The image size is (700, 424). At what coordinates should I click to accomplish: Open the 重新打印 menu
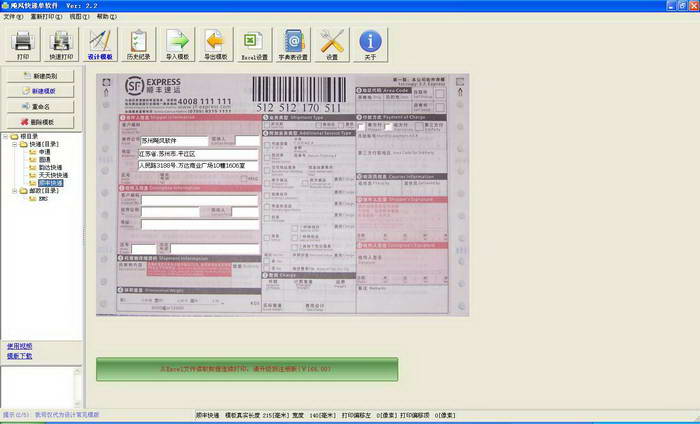[x=46, y=17]
